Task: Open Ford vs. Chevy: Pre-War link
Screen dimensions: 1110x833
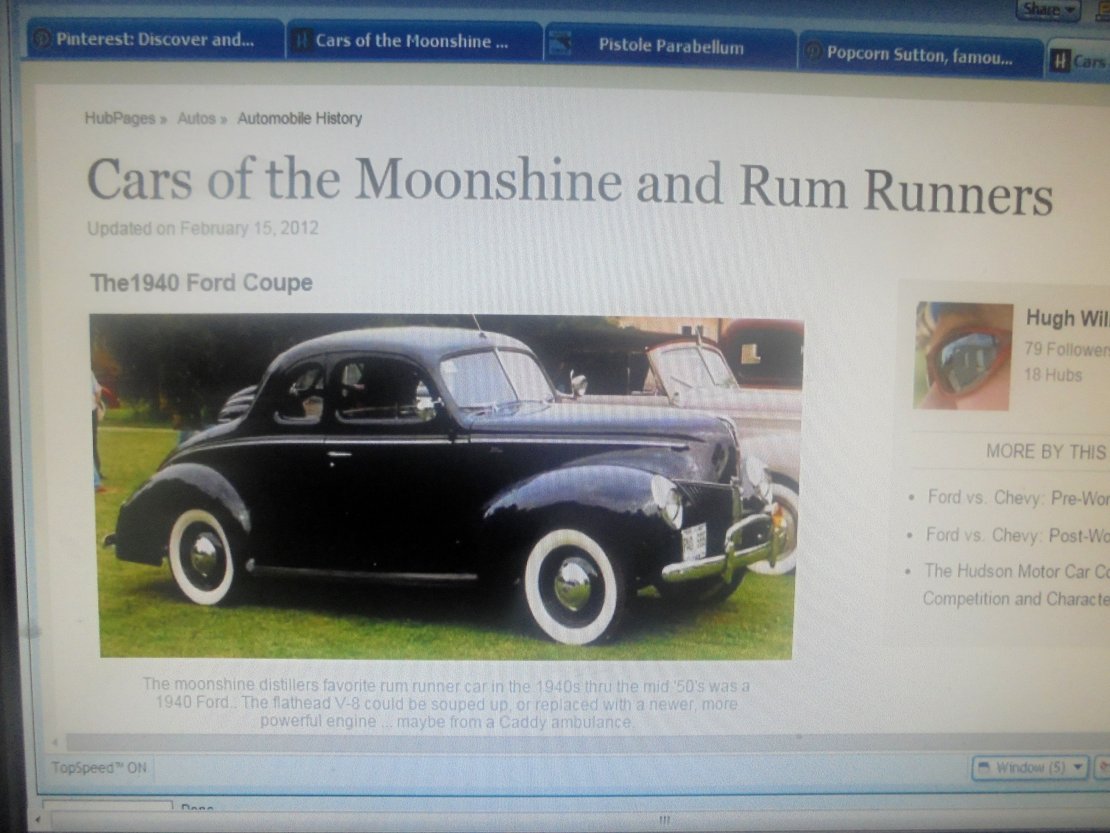Action: click(1019, 498)
